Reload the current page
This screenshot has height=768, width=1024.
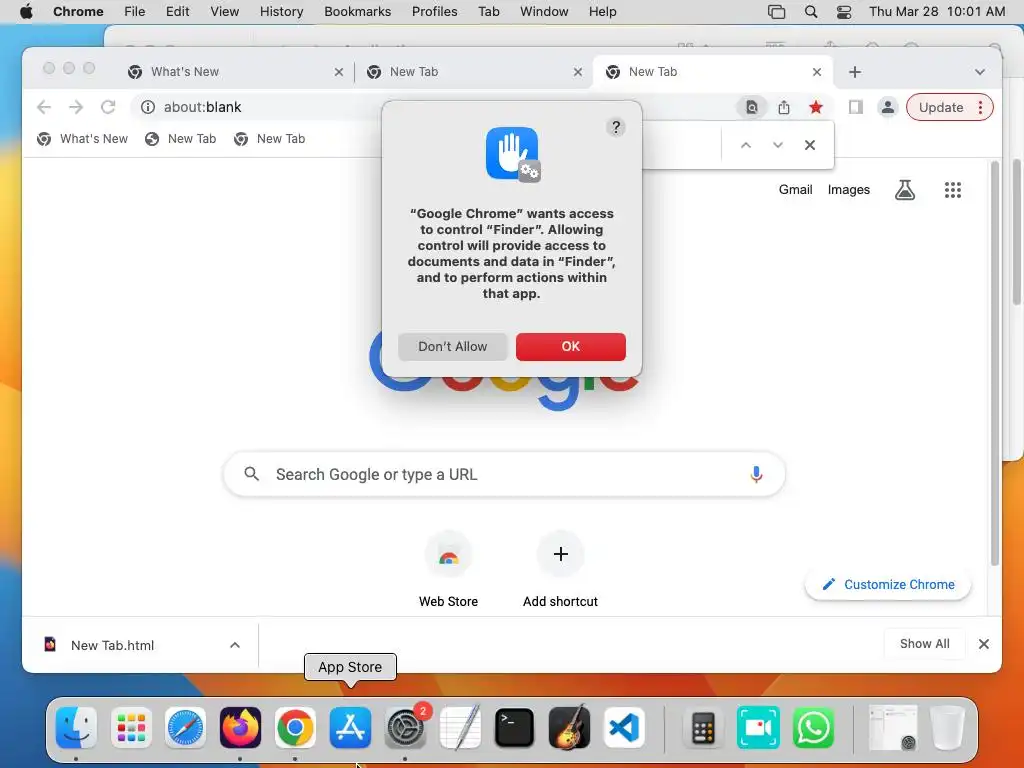[x=108, y=107]
